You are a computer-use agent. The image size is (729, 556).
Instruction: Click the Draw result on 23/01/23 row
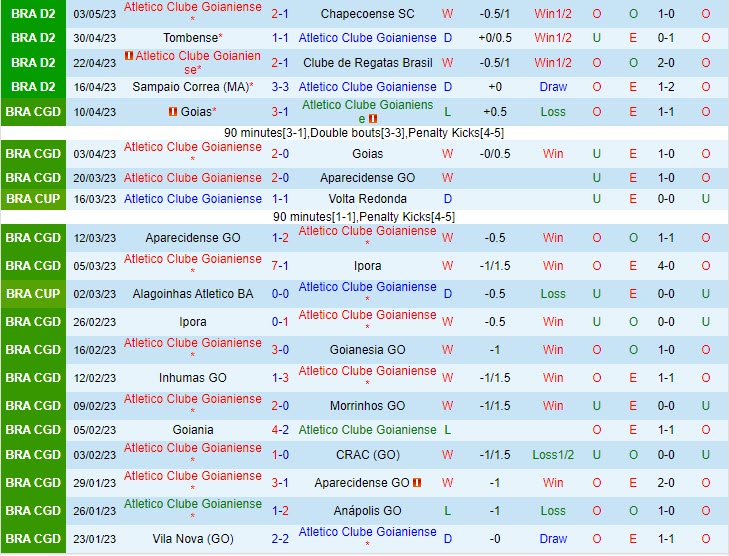[x=553, y=539]
